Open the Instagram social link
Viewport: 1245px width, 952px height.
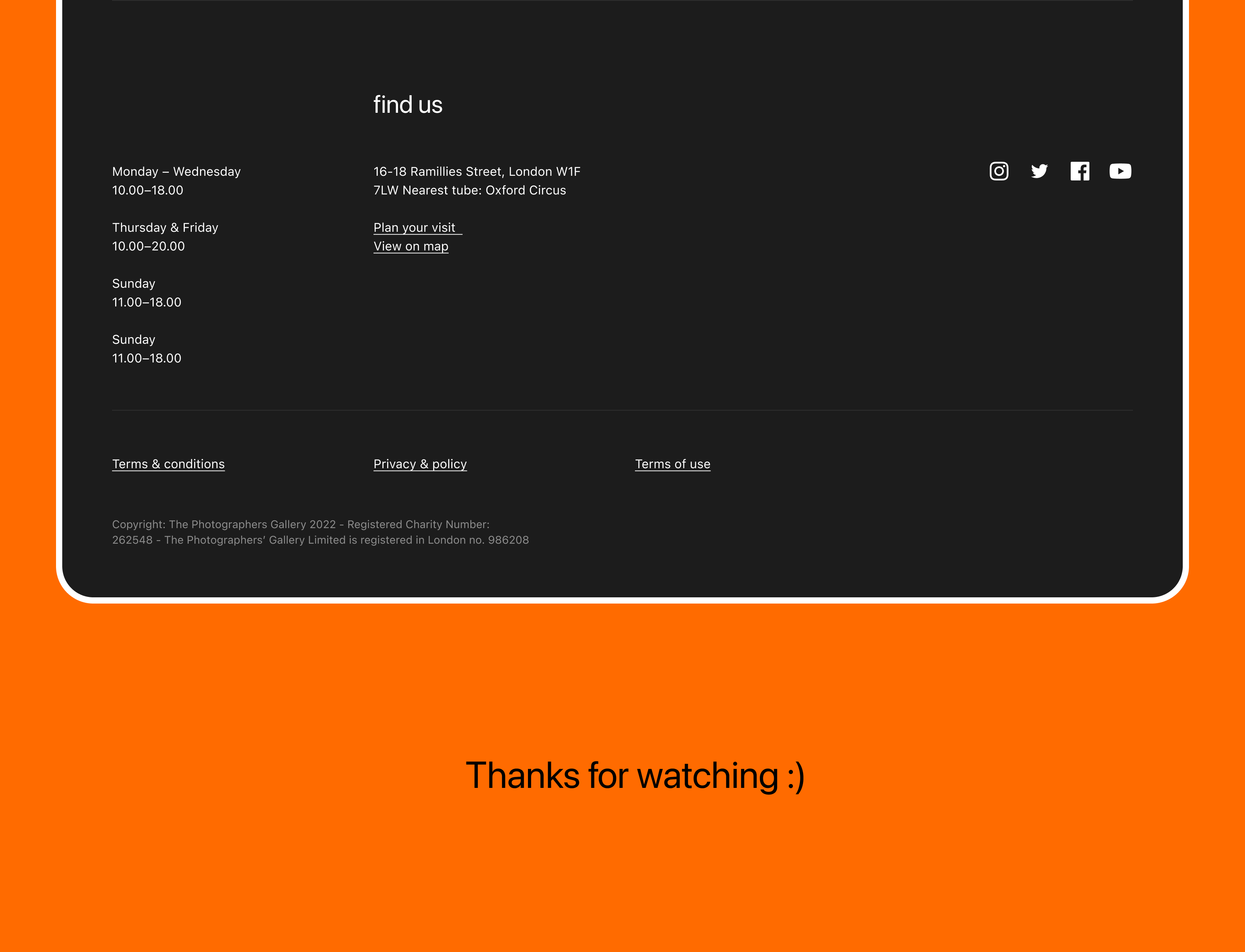(998, 171)
